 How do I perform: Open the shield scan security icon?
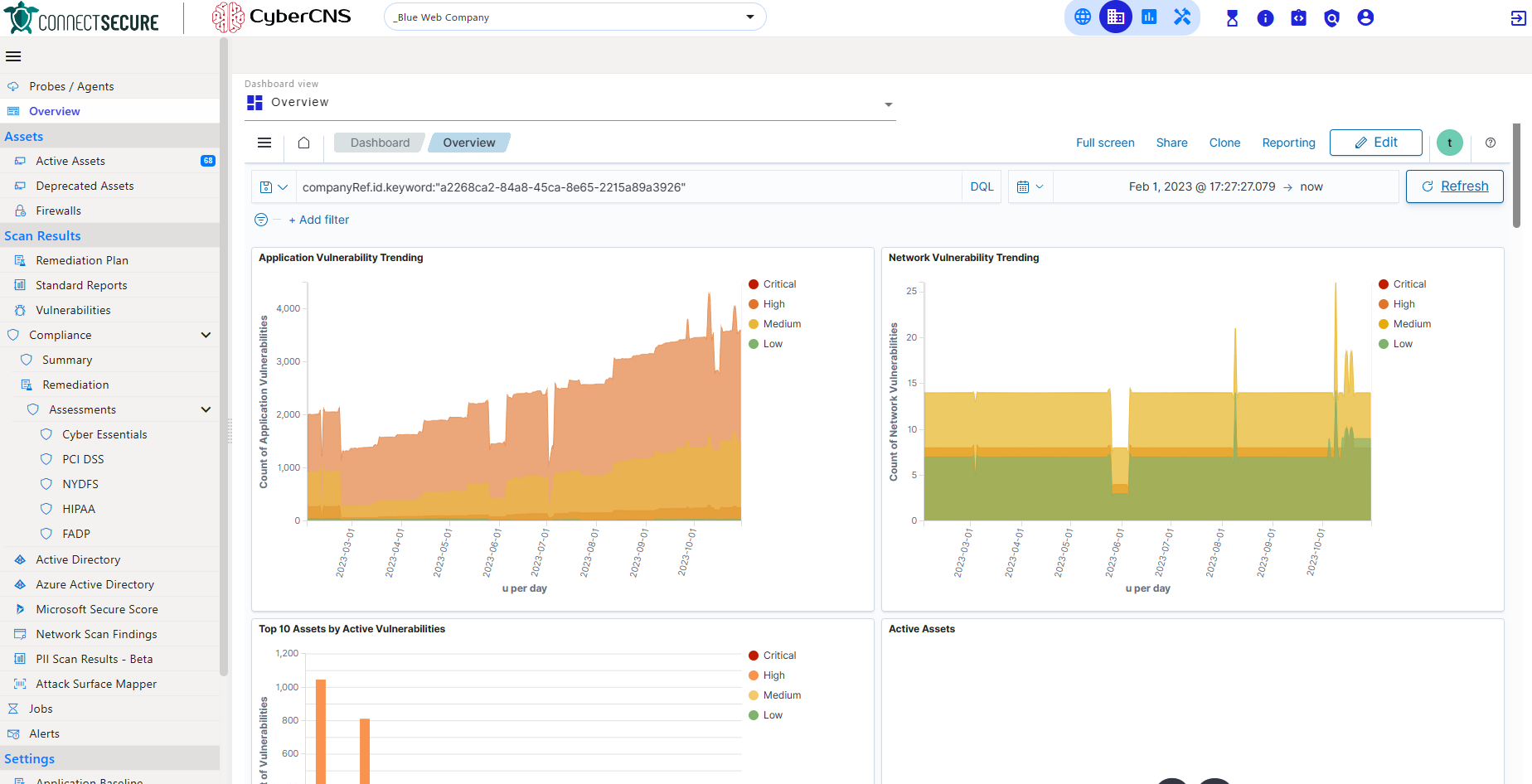[1331, 17]
